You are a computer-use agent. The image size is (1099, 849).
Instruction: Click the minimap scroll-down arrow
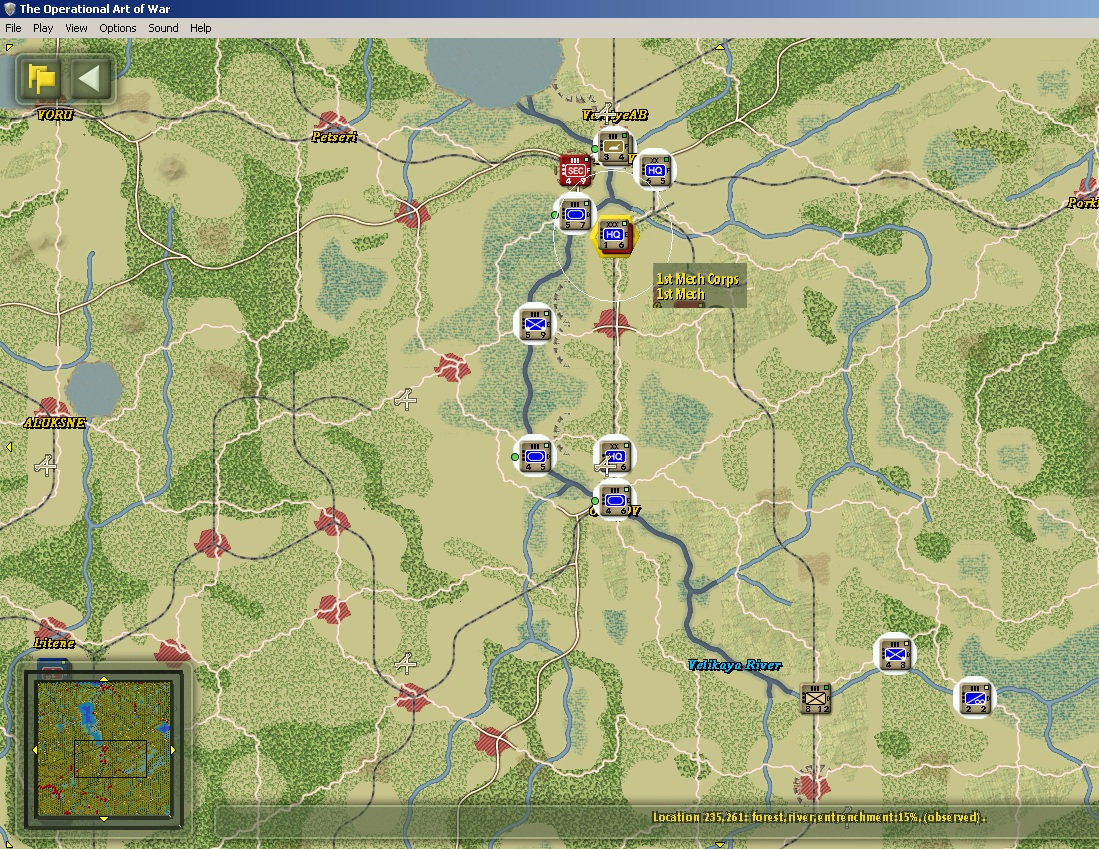point(104,819)
